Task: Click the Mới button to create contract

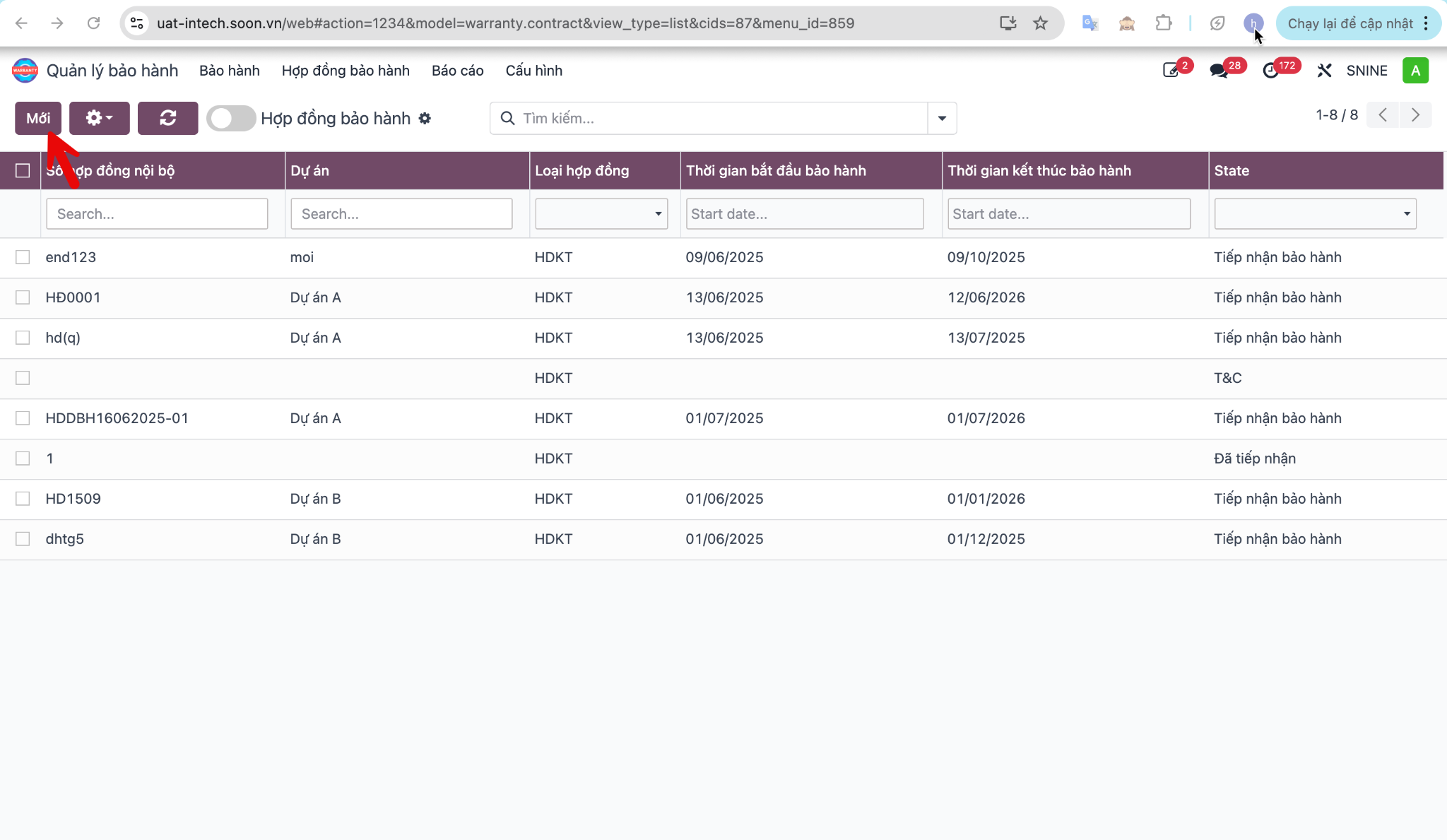Action: 38,118
